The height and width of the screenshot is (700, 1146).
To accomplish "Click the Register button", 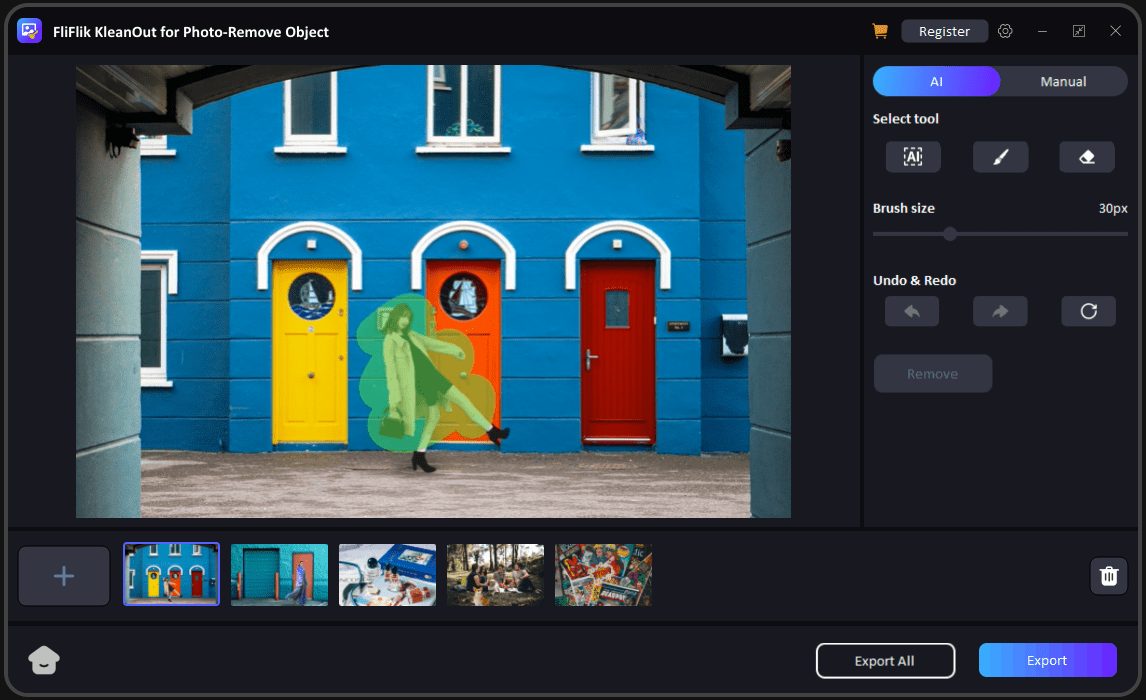I will point(944,31).
